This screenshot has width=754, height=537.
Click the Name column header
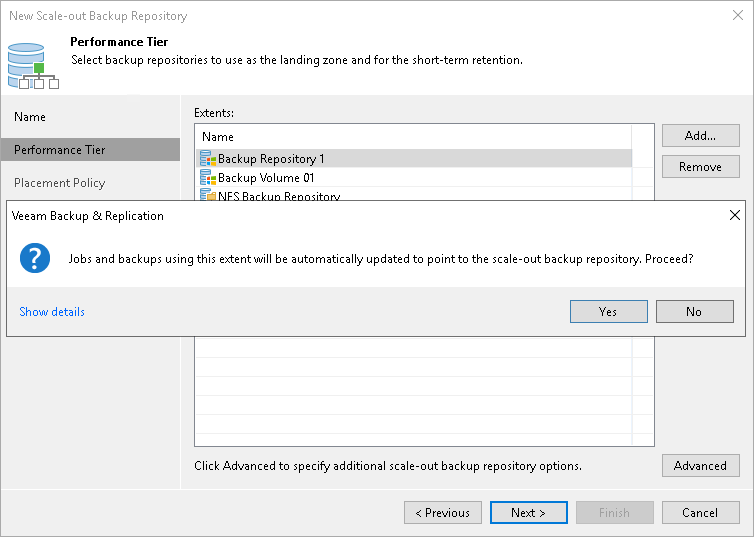218,137
